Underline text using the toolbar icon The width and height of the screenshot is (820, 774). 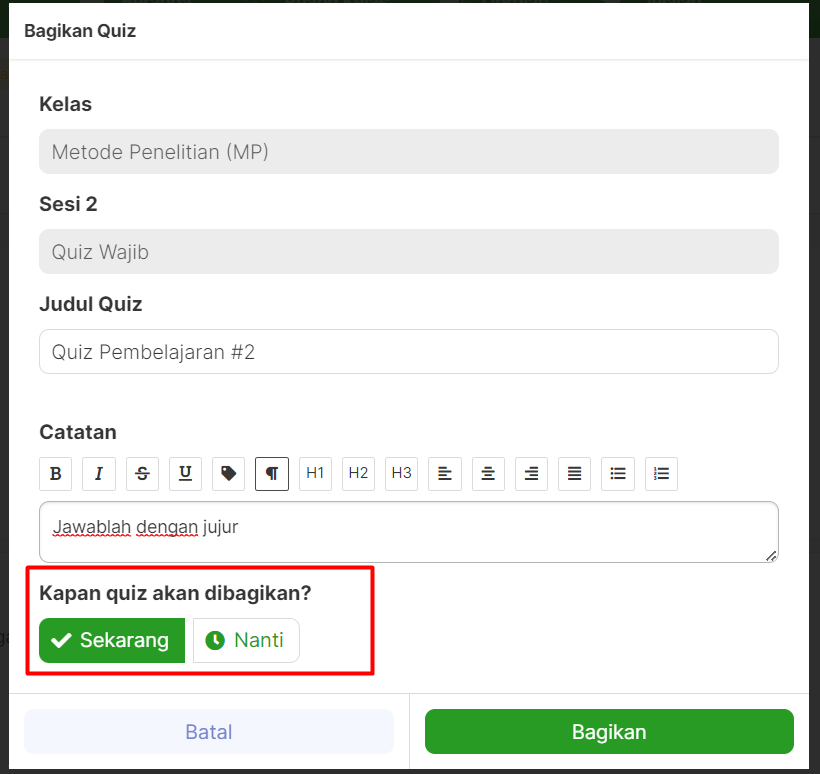coord(185,474)
